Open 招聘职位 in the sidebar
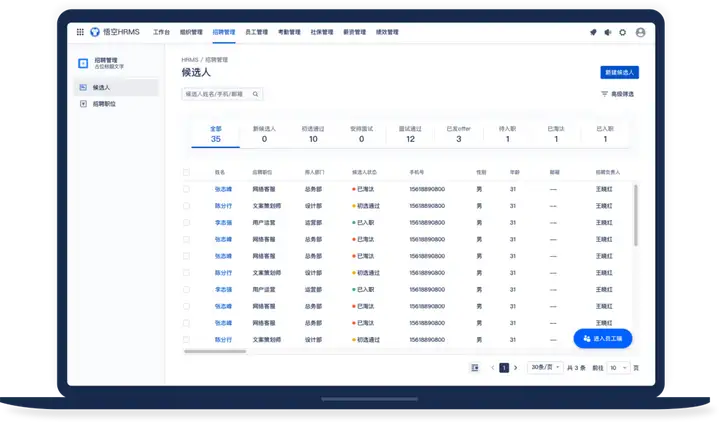 click(x=117, y=104)
